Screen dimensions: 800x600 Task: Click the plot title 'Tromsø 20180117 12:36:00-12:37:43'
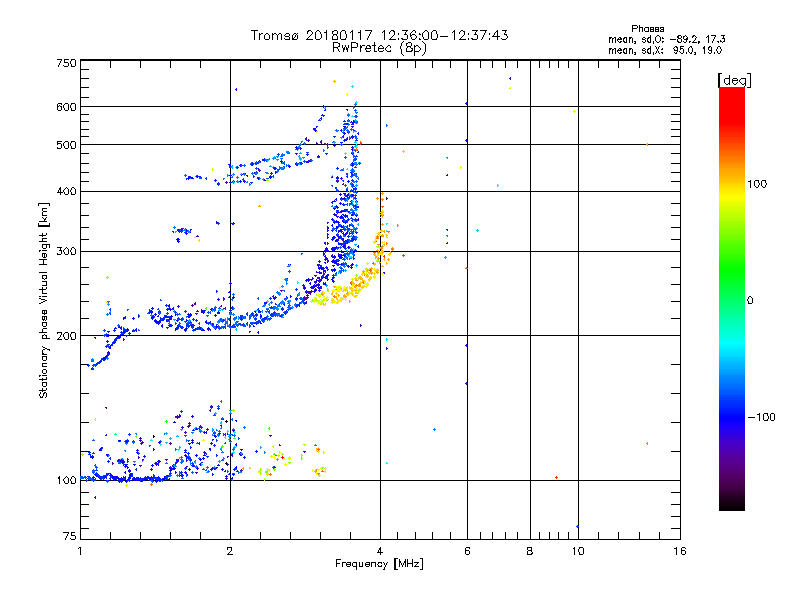(x=379, y=35)
